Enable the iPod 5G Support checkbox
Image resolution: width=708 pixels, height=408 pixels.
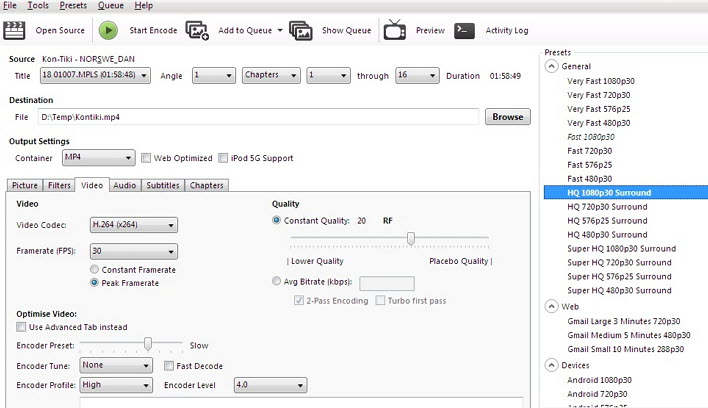coord(223,158)
